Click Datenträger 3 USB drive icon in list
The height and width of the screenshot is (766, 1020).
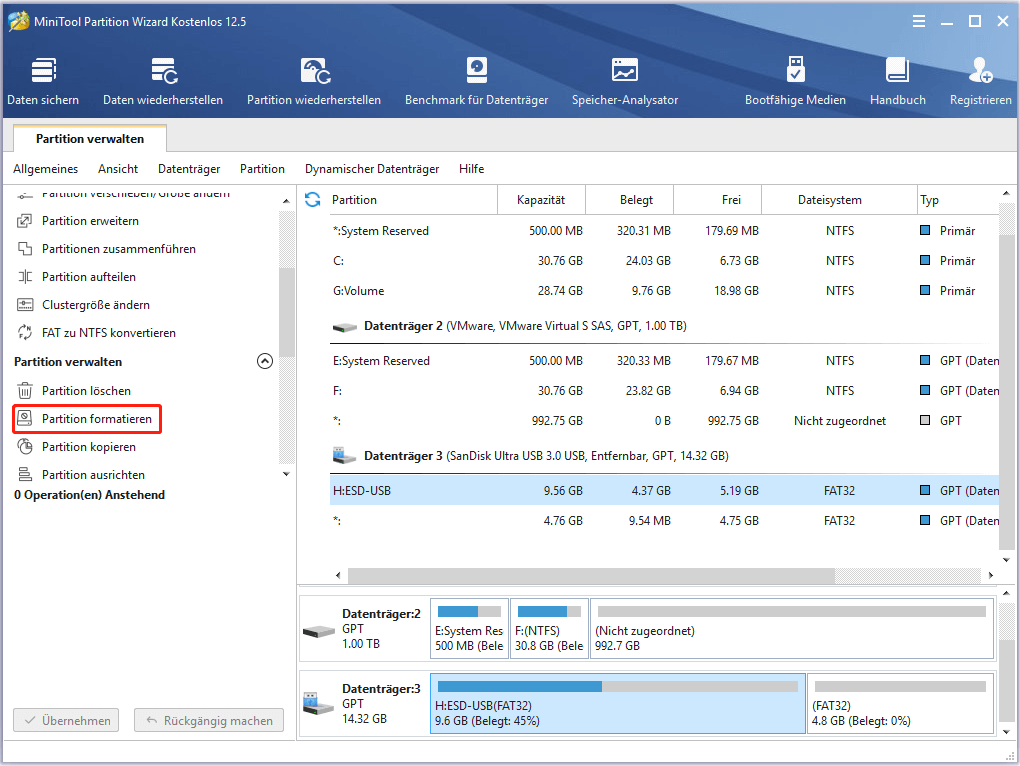[344, 455]
